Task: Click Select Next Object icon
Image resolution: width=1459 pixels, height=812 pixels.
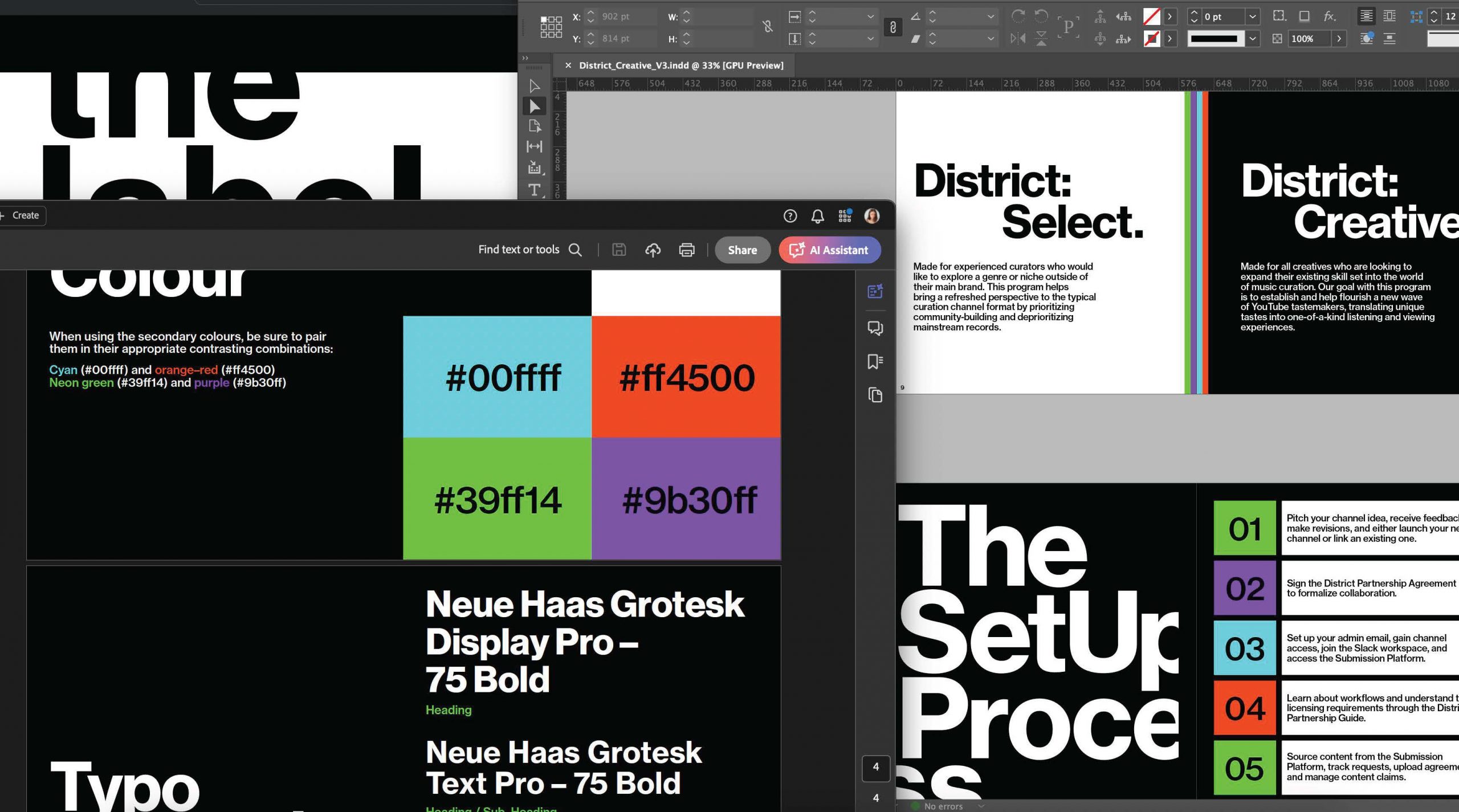Action: [1123, 39]
